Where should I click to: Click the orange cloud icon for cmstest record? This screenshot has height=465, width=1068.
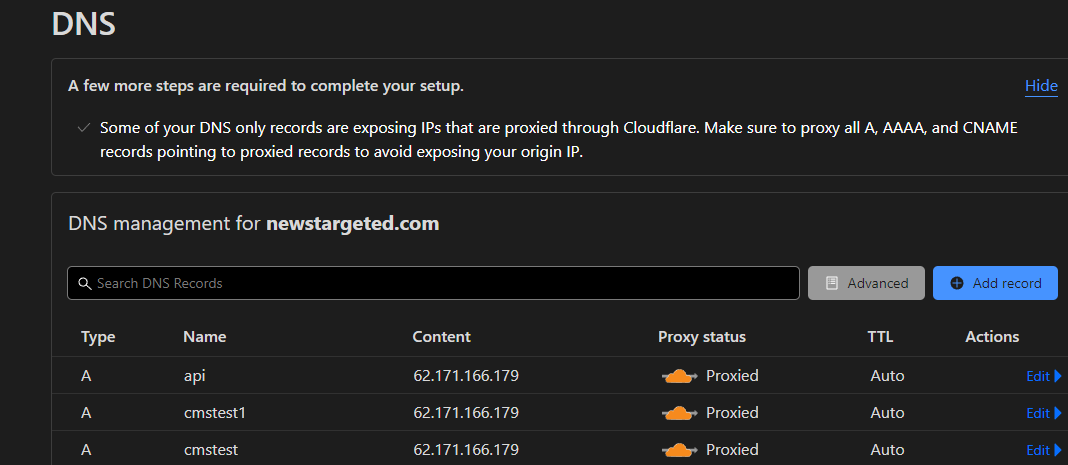tap(680, 449)
